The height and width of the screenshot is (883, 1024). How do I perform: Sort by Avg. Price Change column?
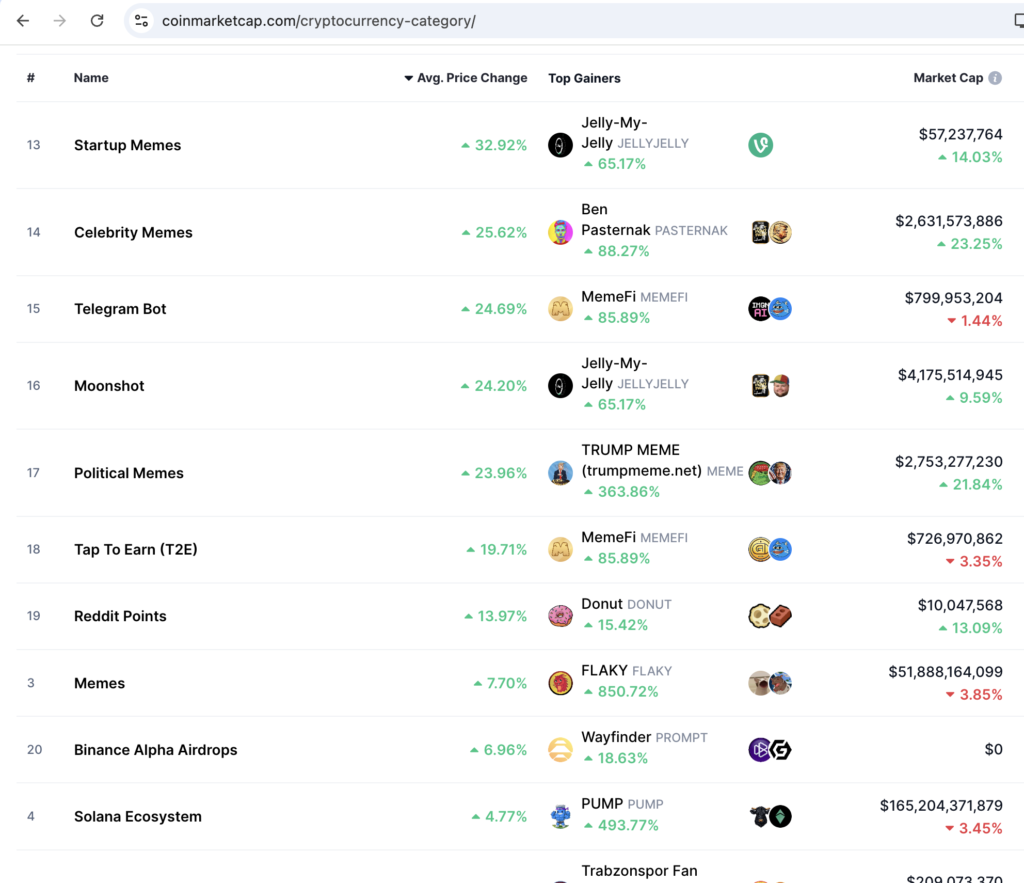tap(466, 78)
